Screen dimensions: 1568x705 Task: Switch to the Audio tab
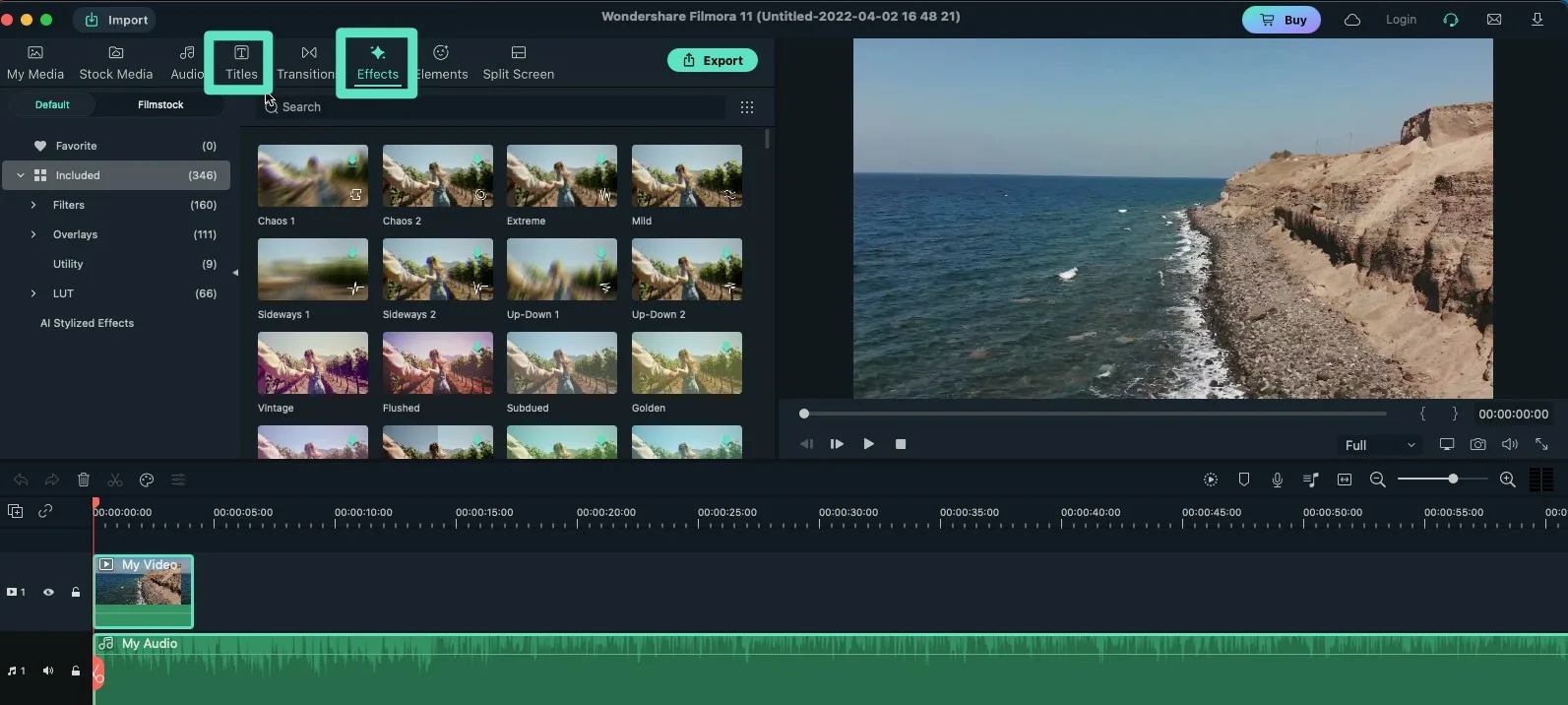[x=187, y=63]
